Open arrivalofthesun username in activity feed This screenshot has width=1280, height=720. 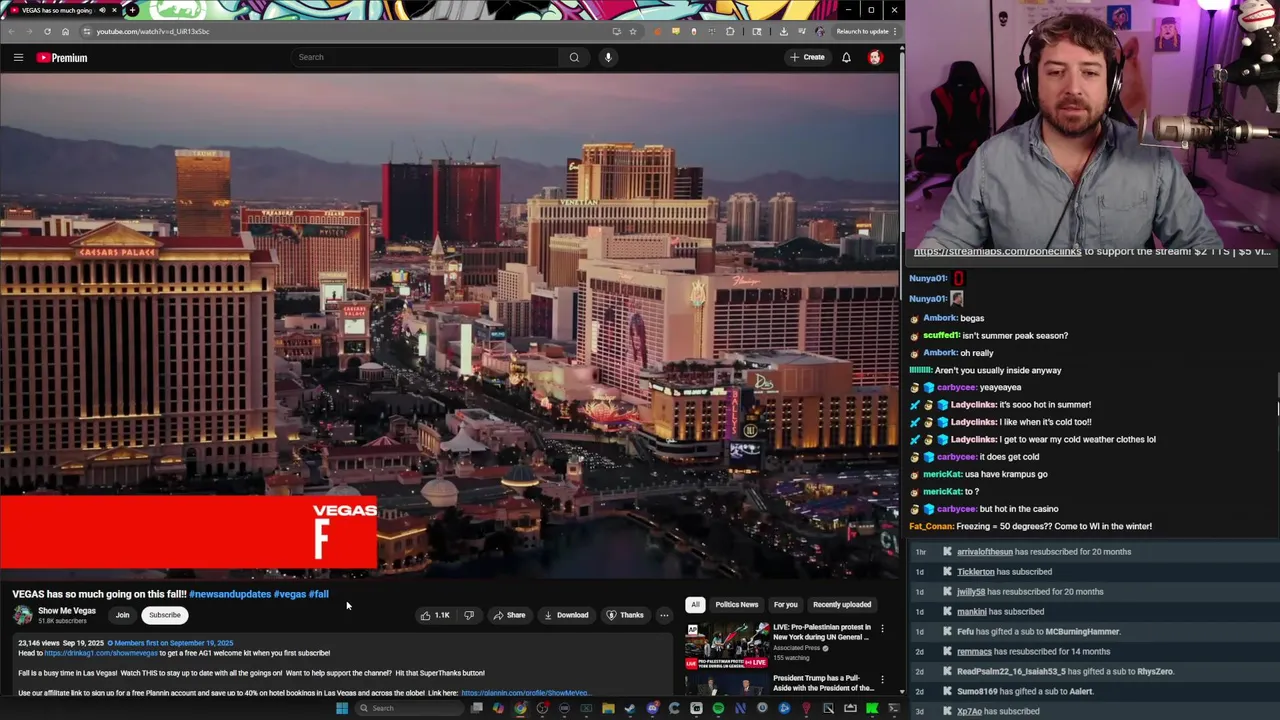click(985, 552)
